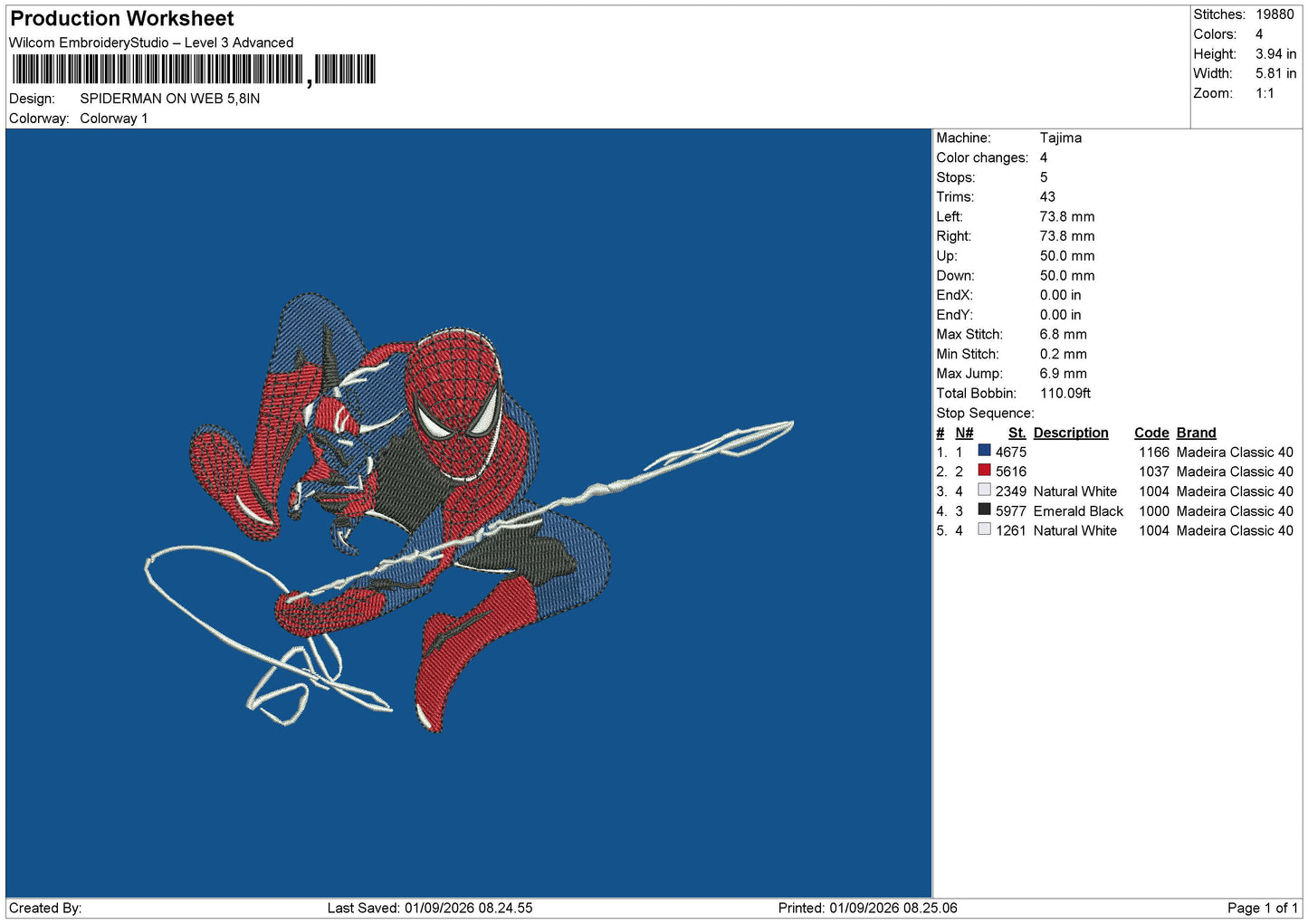1308x924 pixels.
Task: Click the code 1000 in stop row 4
Action: (1154, 511)
